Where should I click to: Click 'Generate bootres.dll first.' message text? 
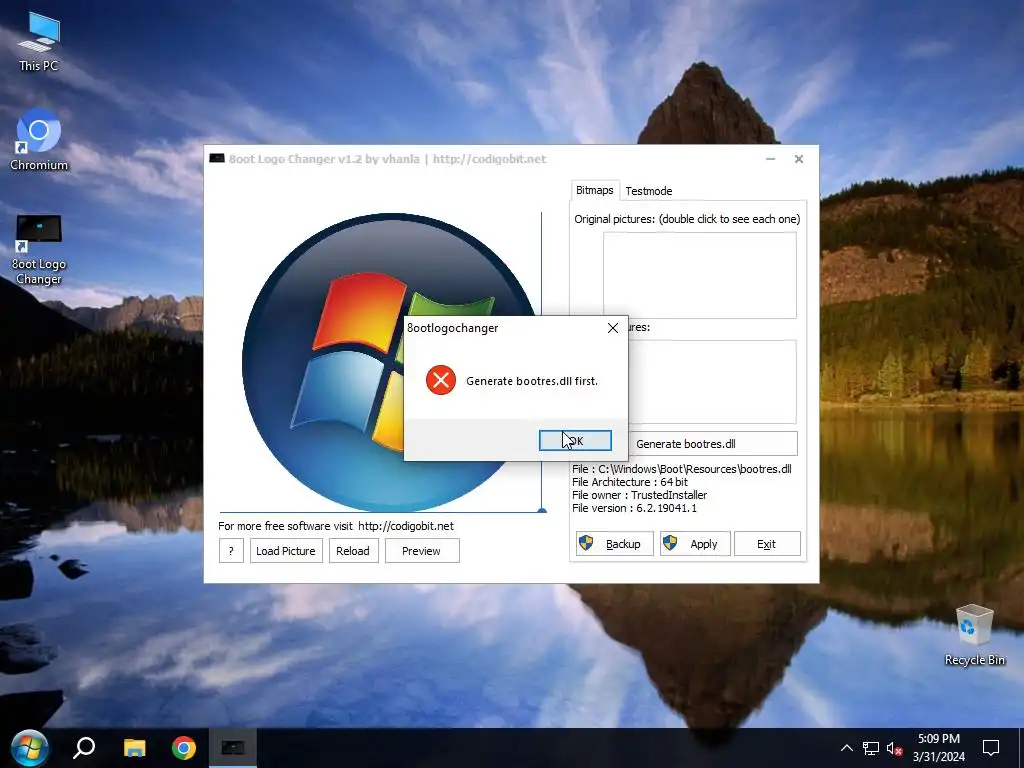point(532,381)
